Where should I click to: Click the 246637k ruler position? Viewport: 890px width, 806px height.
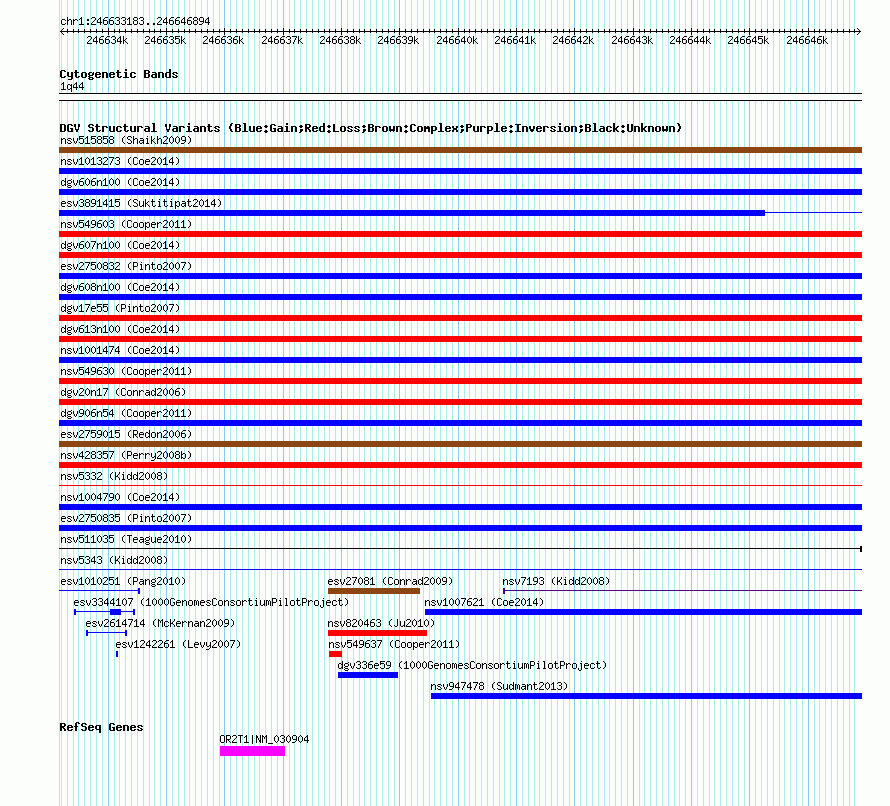click(282, 40)
